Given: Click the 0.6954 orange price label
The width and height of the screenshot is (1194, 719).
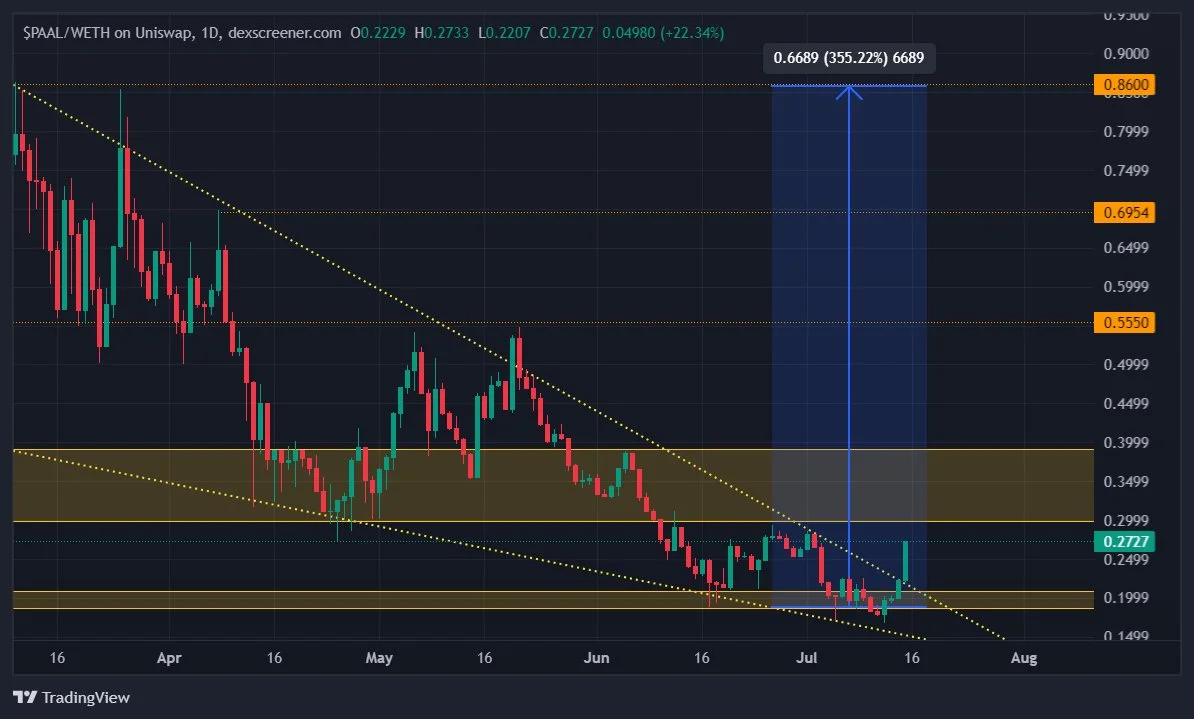Looking at the screenshot, I should coord(1125,213).
